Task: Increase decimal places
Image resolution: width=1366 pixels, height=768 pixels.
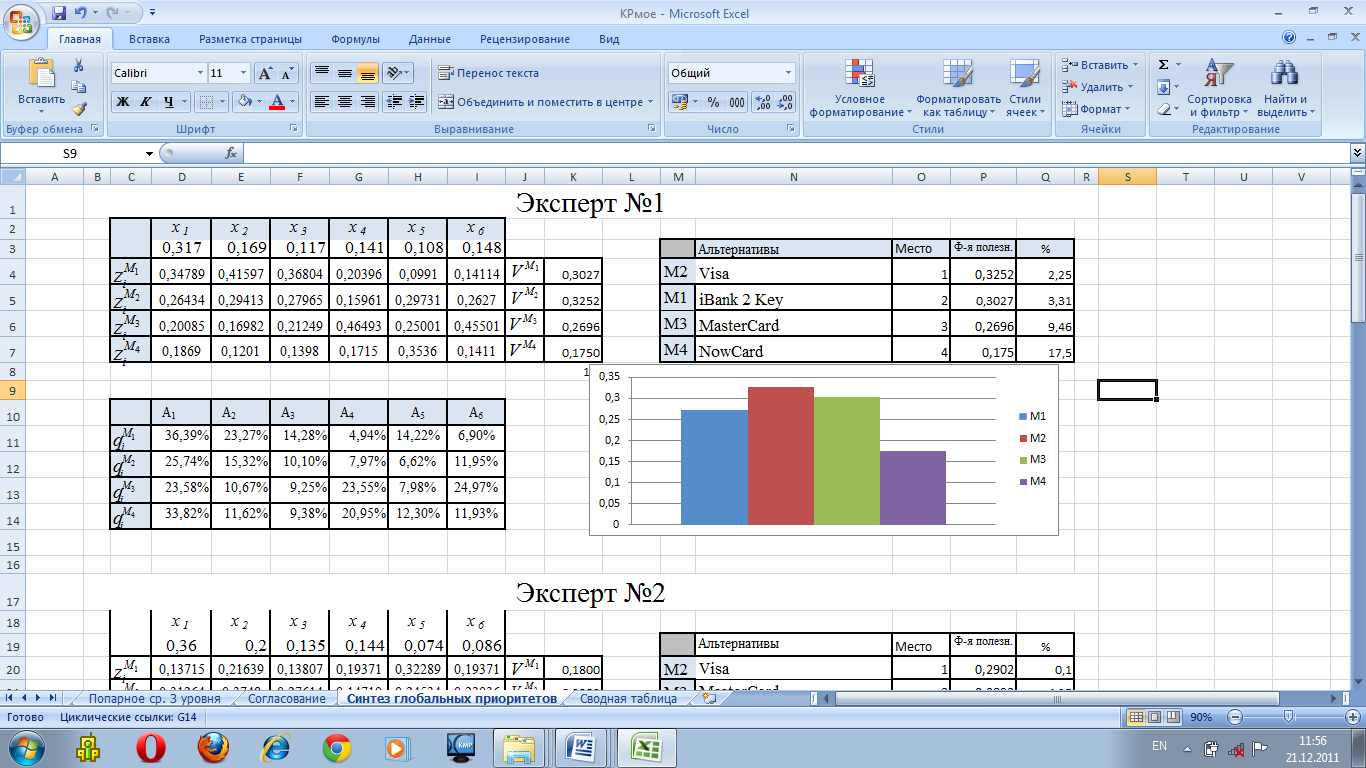Action: pos(762,102)
